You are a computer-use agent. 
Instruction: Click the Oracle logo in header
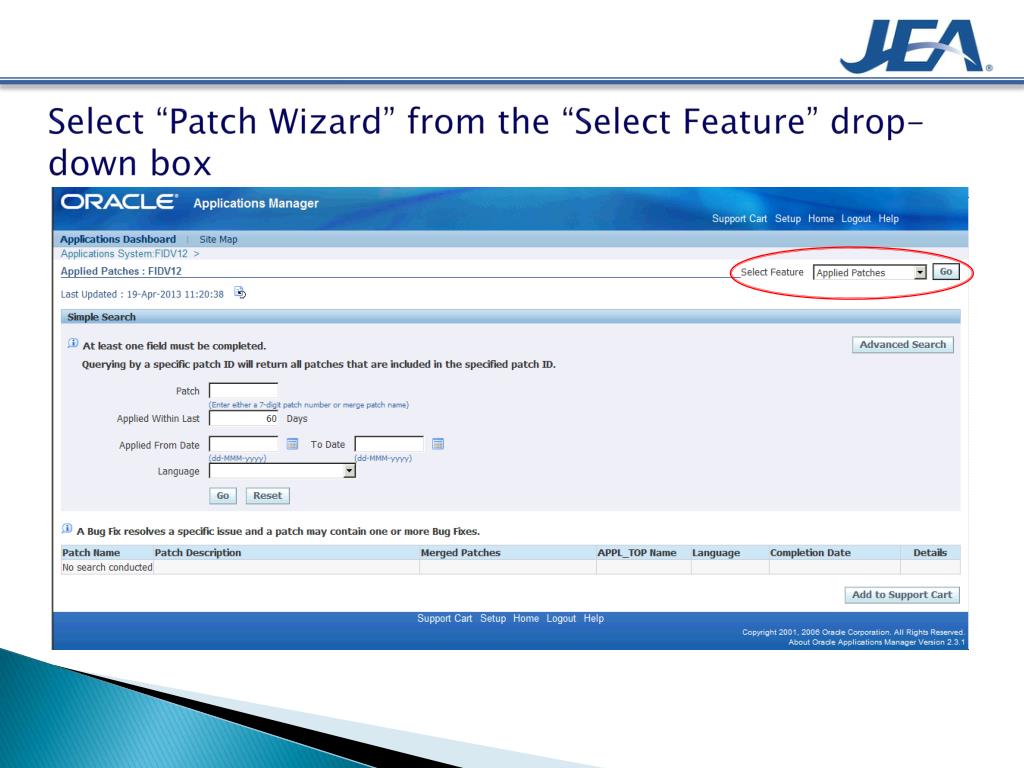coord(119,202)
